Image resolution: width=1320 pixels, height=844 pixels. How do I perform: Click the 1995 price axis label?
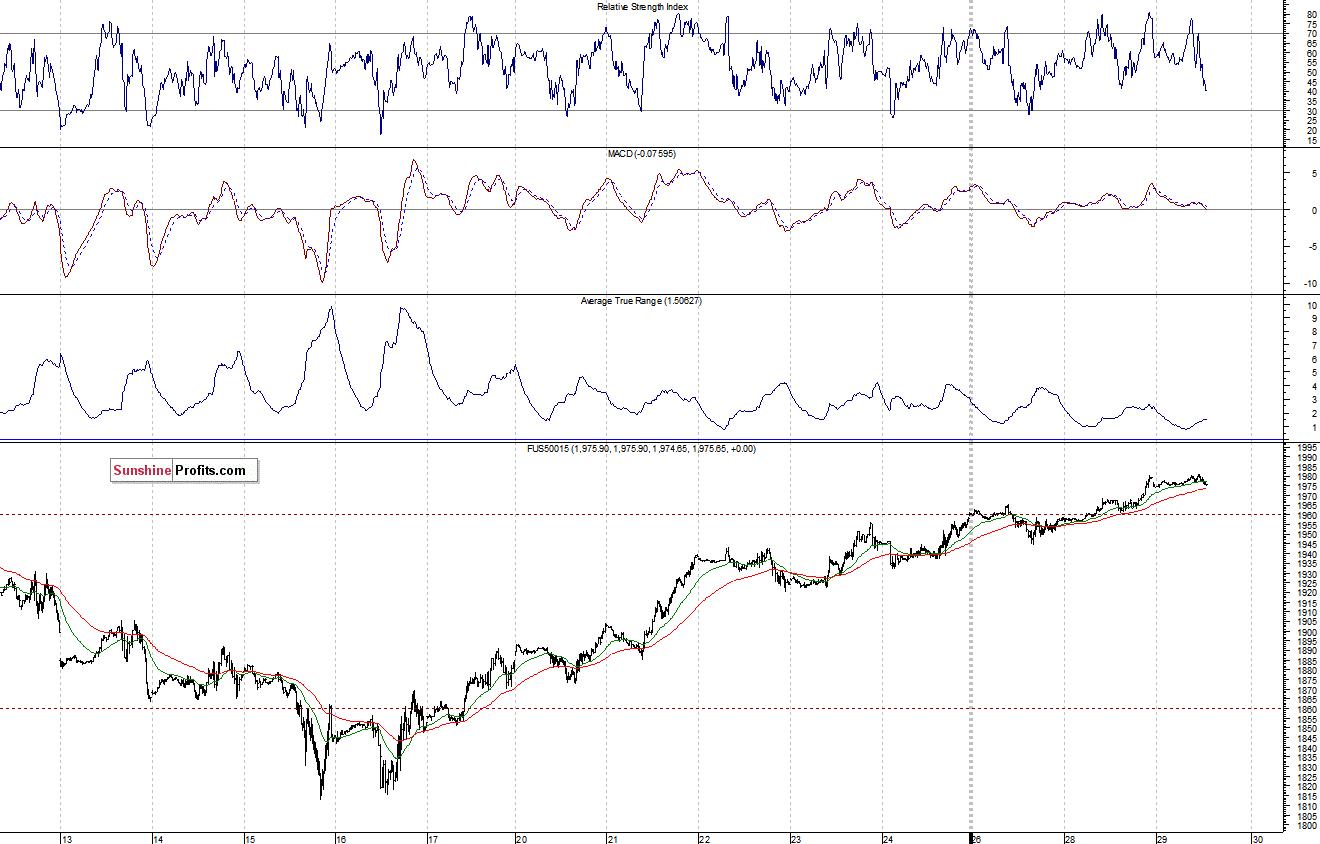(x=1308, y=448)
